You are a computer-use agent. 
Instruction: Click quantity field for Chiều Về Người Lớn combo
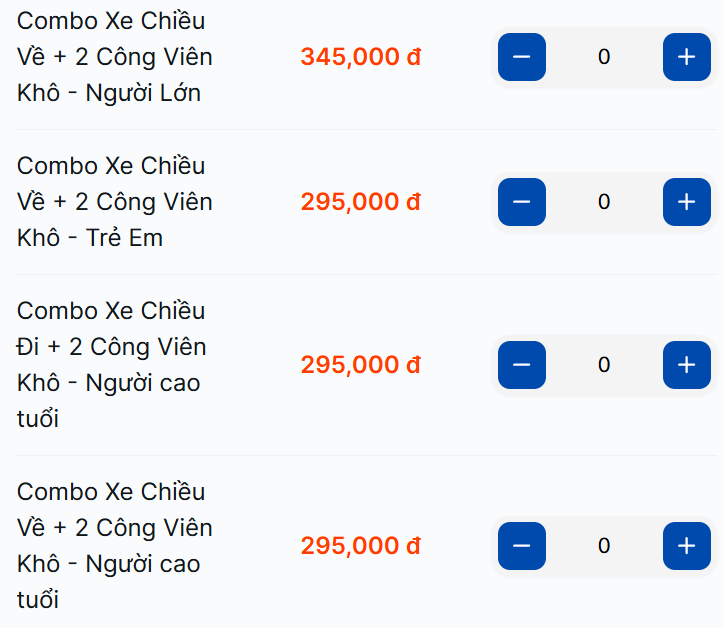pos(604,57)
